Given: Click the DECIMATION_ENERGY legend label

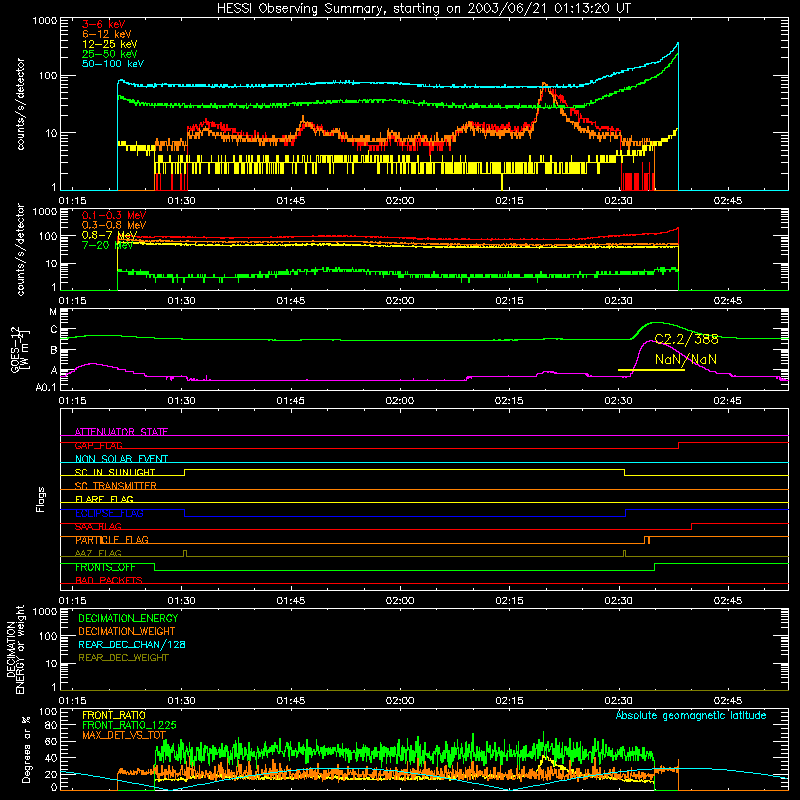Looking at the screenshot, I should click(128, 618).
